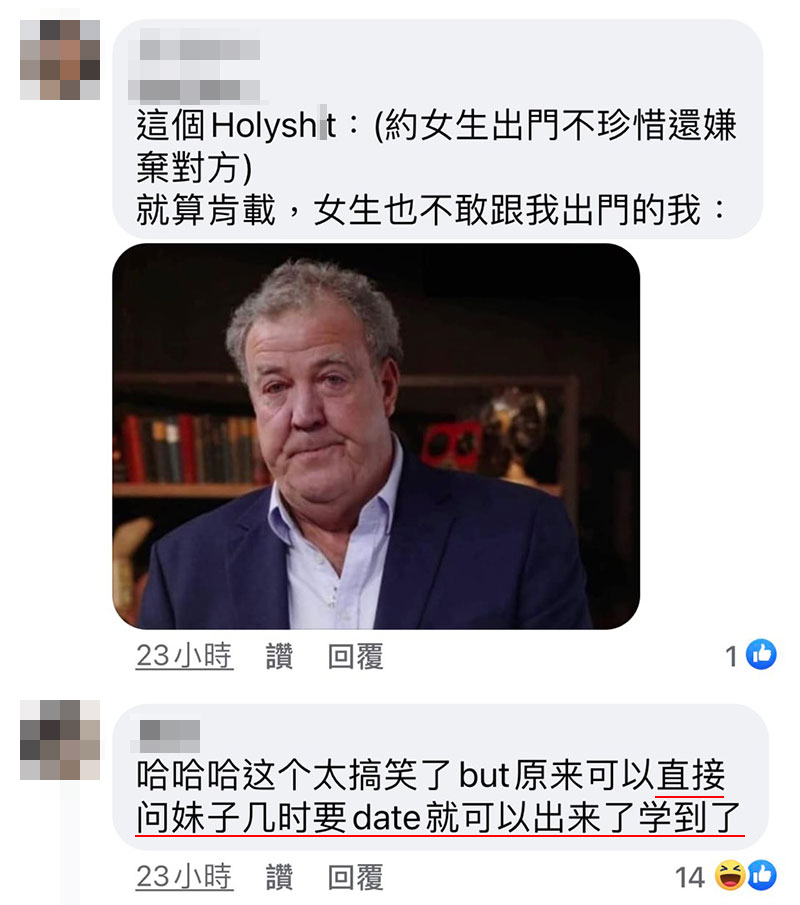Click the word date in second comment
The image size is (800, 905).
click(386, 818)
